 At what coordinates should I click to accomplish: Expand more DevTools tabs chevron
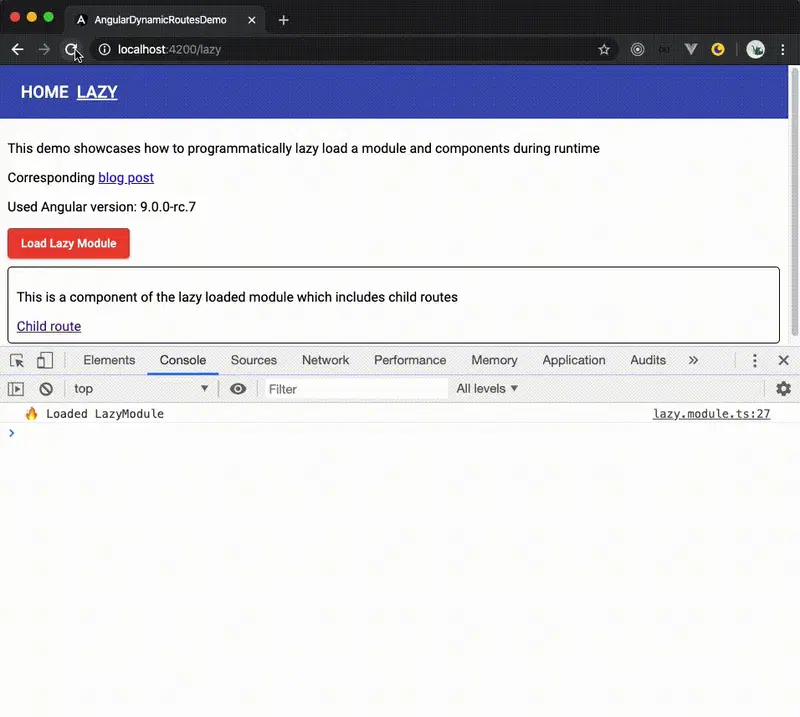694,360
